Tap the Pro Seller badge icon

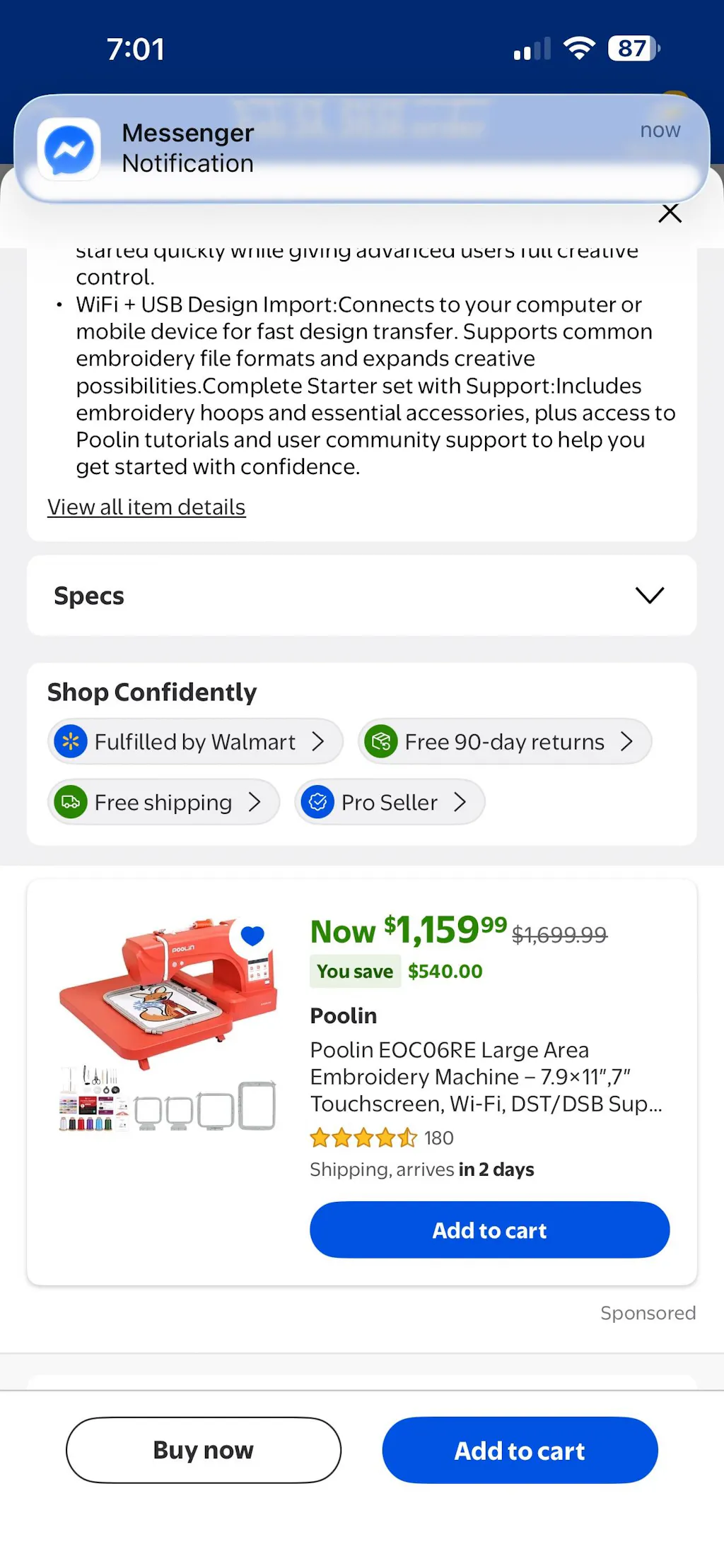(318, 802)
